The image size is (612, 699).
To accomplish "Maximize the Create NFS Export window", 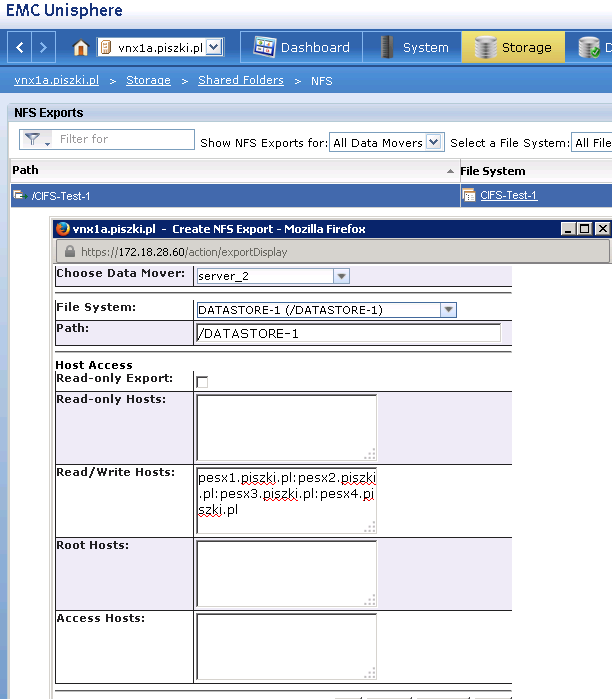I will (584, 229).
